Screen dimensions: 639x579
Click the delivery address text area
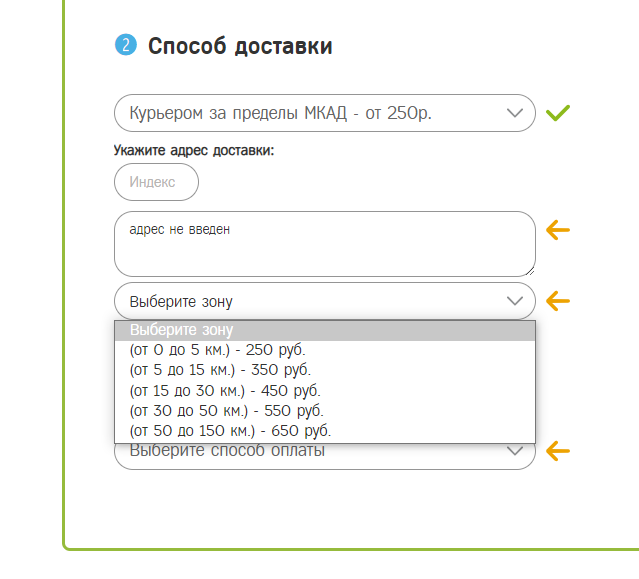324,243
